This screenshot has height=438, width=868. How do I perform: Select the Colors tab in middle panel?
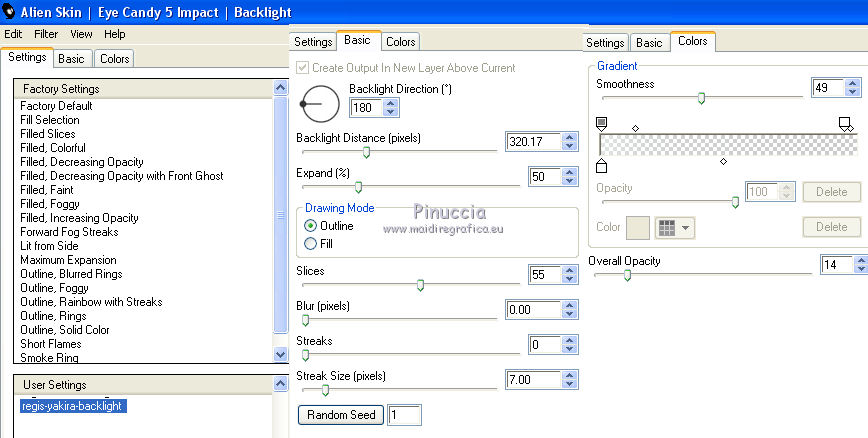401,42
